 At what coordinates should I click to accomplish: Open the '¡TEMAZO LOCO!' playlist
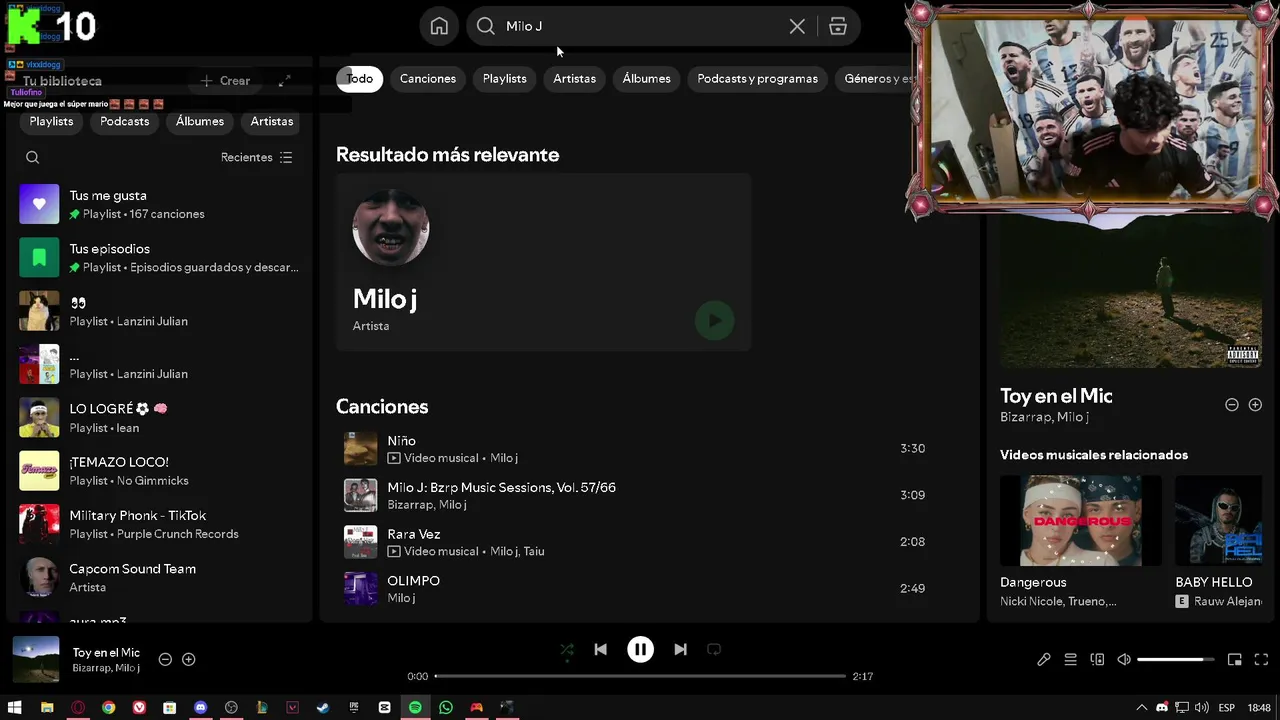click(160, 470)
